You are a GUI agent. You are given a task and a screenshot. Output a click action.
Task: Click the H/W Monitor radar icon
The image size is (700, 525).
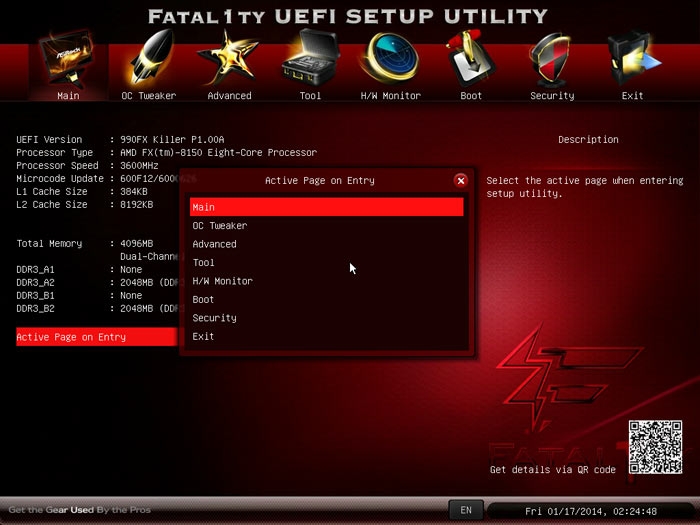(390, 58)
